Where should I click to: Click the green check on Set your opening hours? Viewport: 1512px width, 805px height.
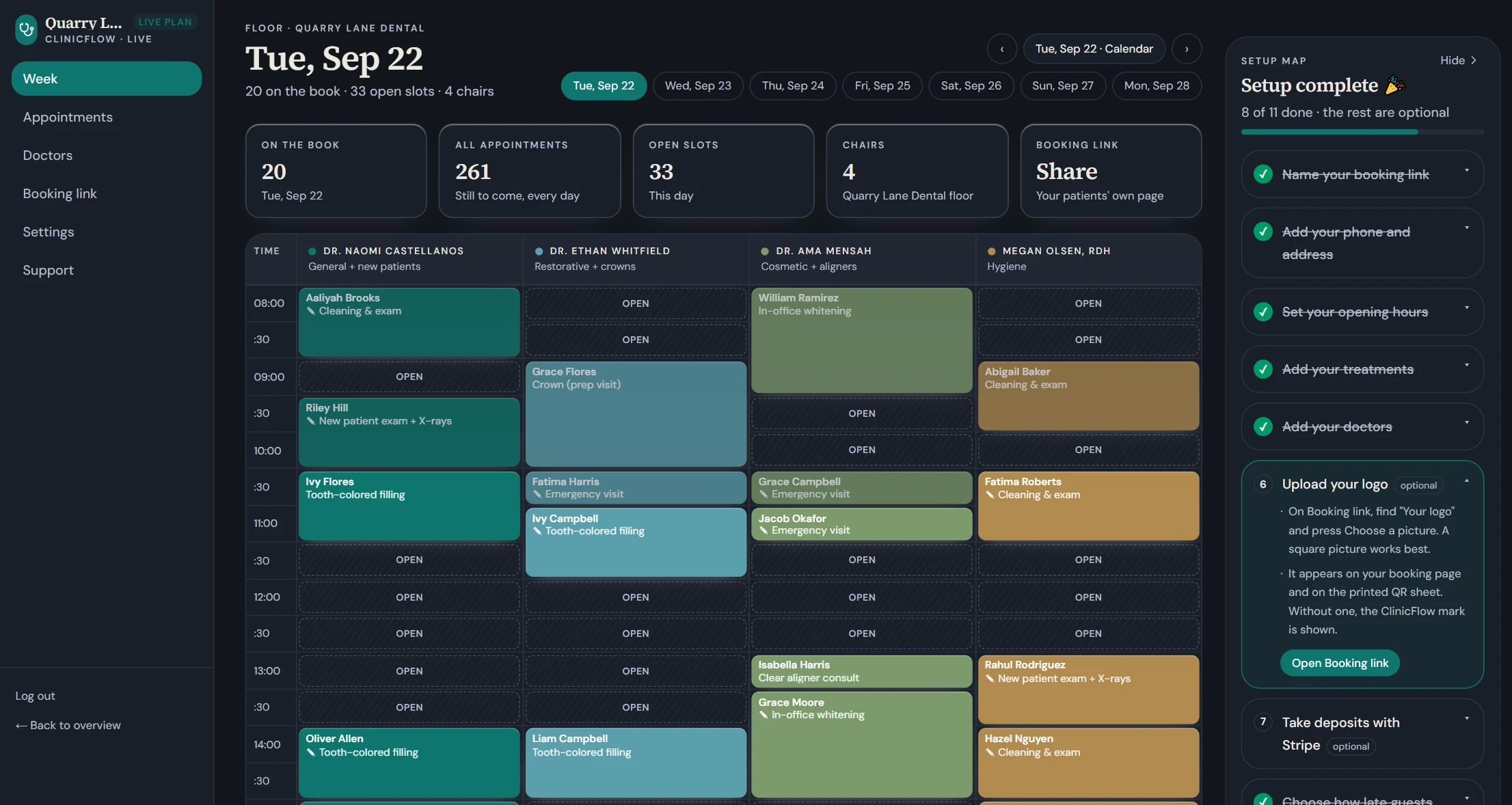[1263, 312]
